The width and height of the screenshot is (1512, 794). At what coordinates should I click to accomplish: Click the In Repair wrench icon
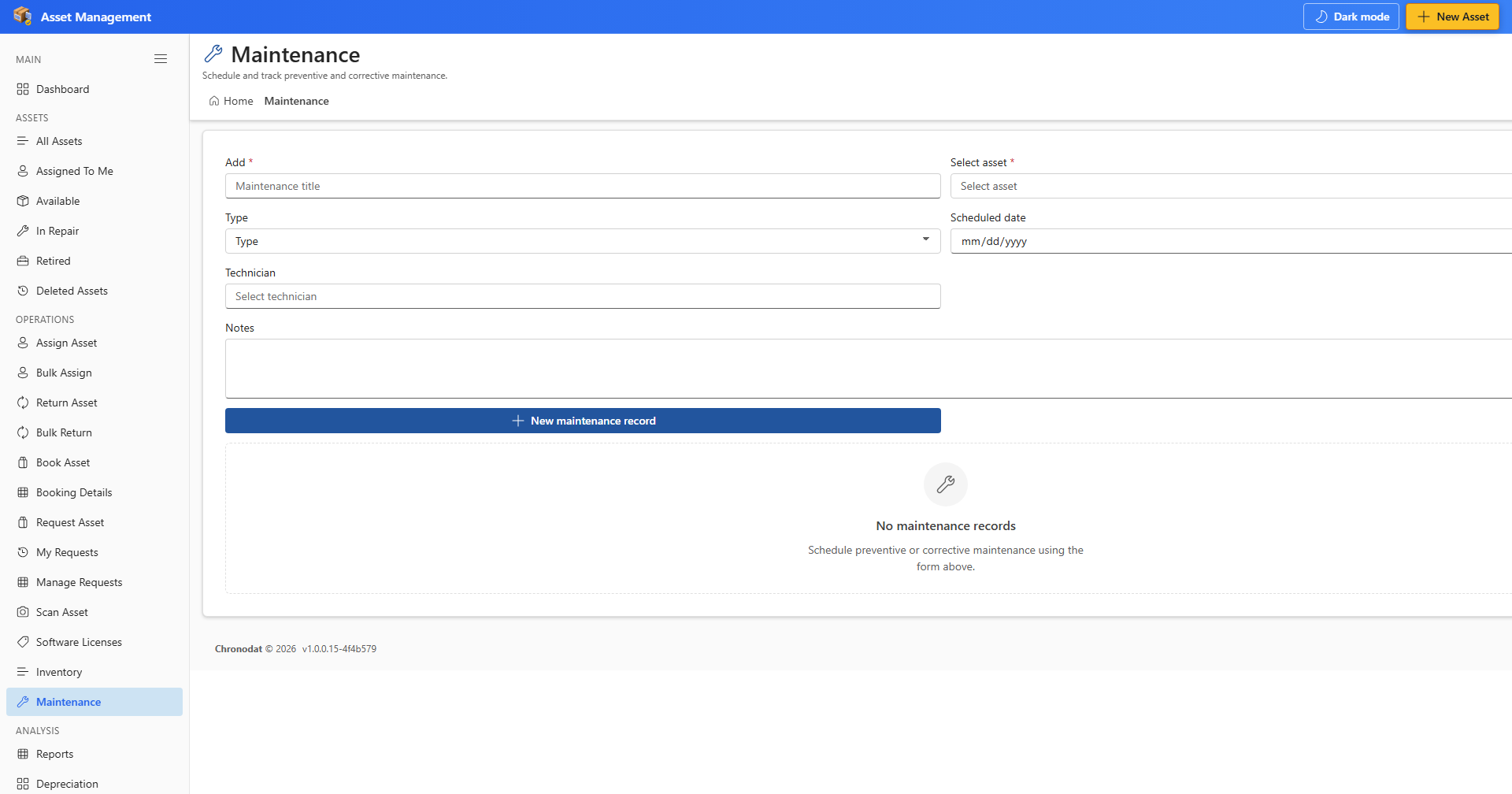pyautogui.click(x=23, y=231)
